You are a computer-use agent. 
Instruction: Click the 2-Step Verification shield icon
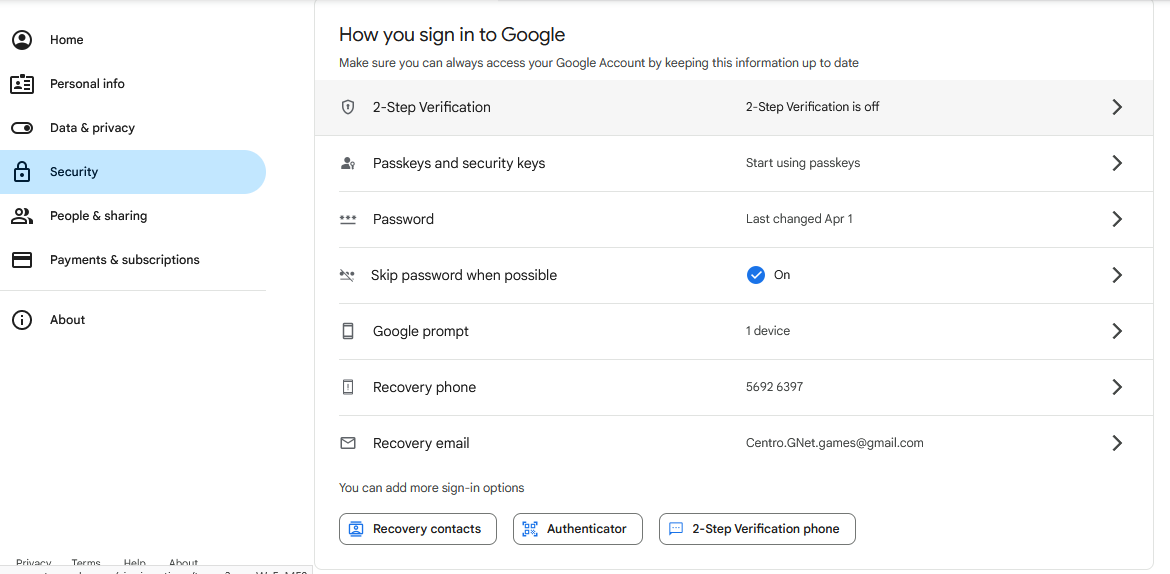pyautogui.click(x=348, y=107)
